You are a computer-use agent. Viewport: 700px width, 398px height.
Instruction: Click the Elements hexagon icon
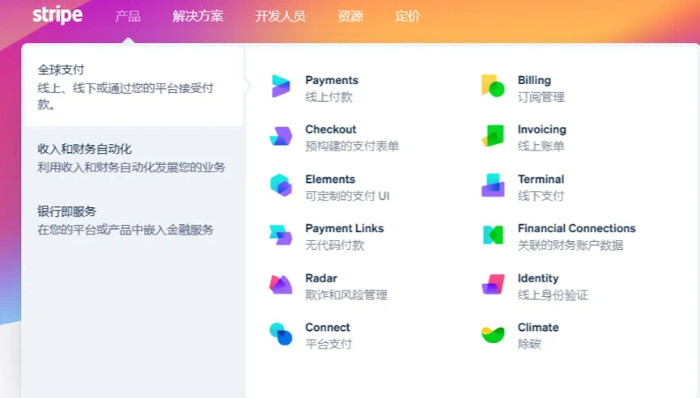point(281,185)
